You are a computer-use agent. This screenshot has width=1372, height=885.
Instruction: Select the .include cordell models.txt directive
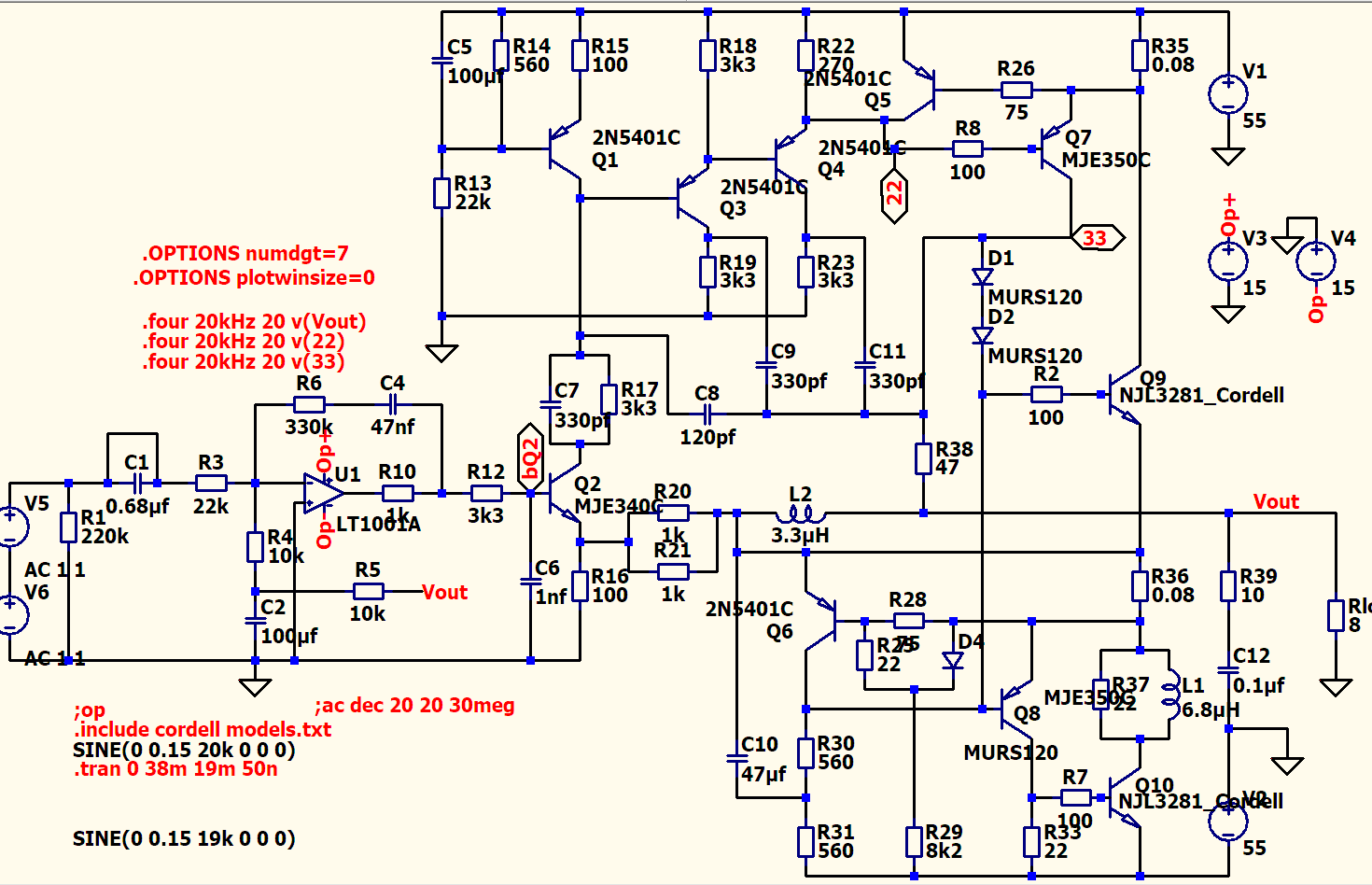coord(203,729)
